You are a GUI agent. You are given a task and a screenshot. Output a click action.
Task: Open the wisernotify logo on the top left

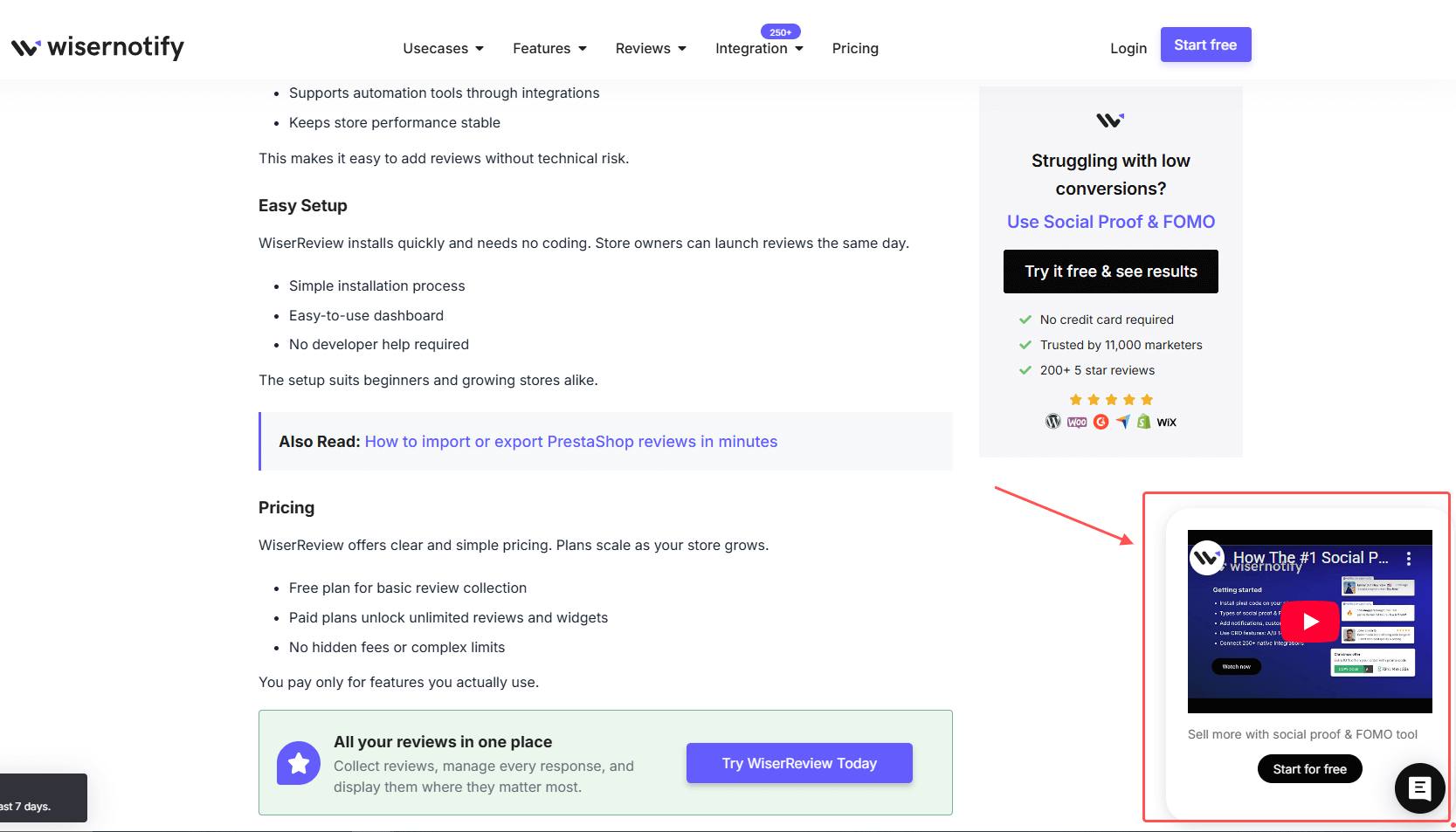[97, 48]
